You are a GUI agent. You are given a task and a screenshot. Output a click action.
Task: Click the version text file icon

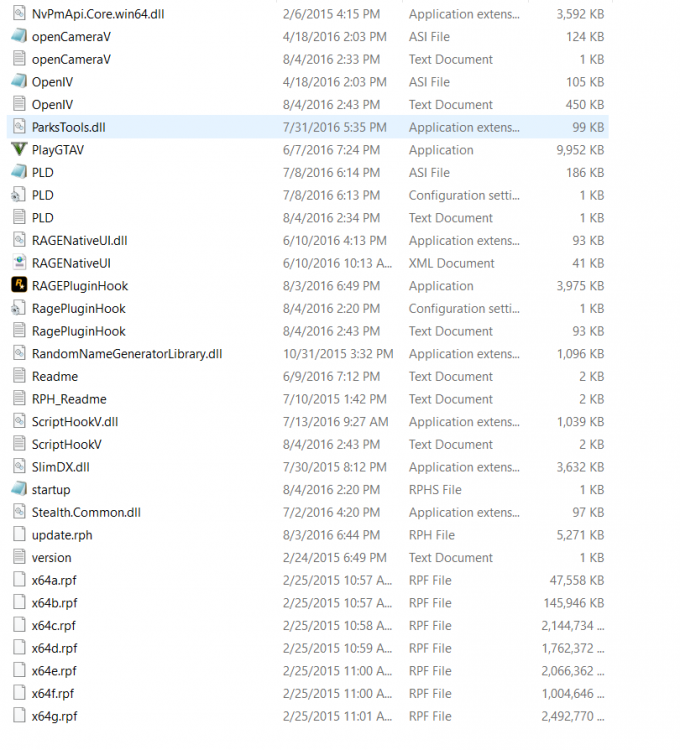point(19,557)
